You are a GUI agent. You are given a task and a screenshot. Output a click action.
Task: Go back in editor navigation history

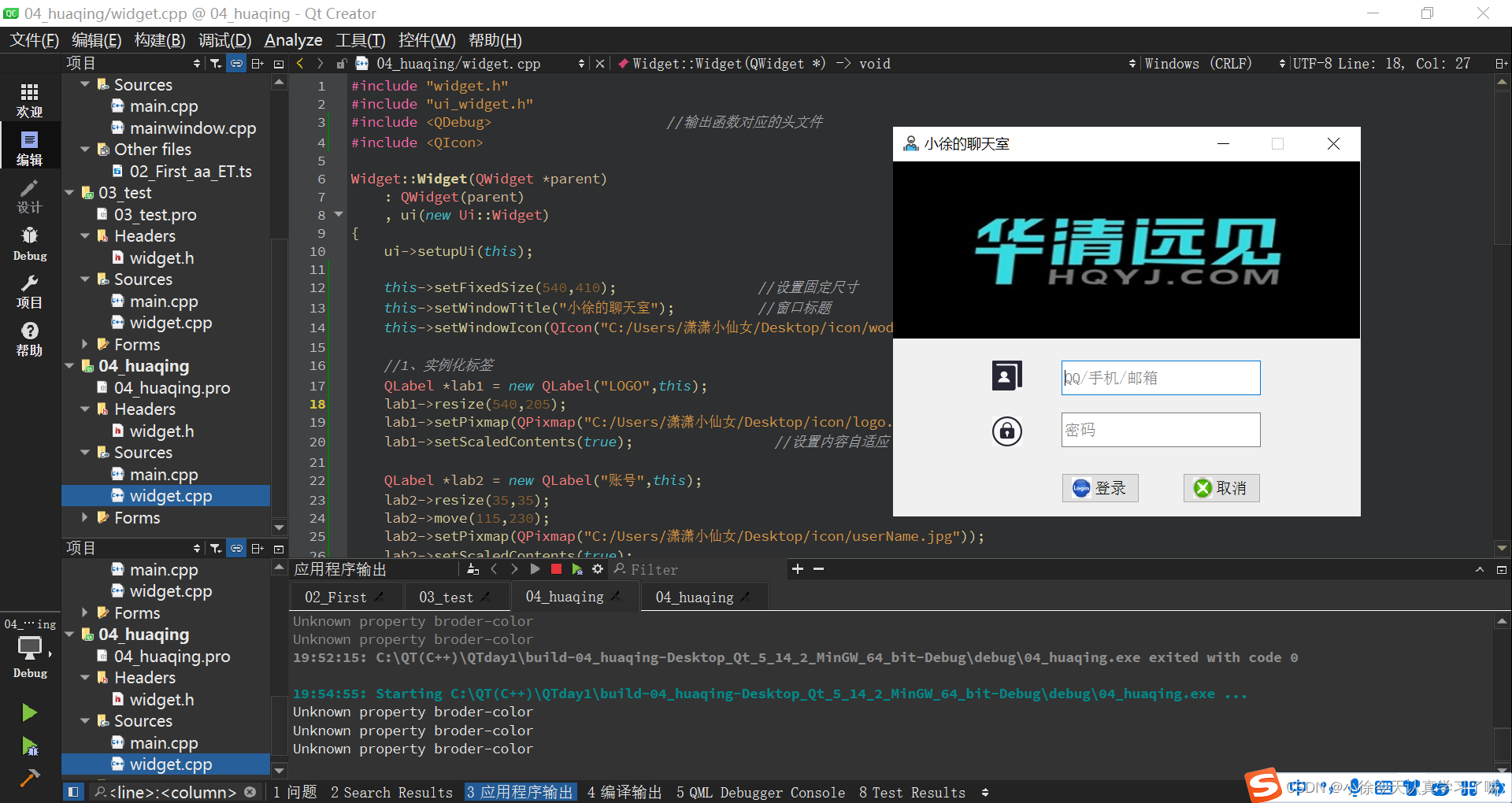coord(299,63)
